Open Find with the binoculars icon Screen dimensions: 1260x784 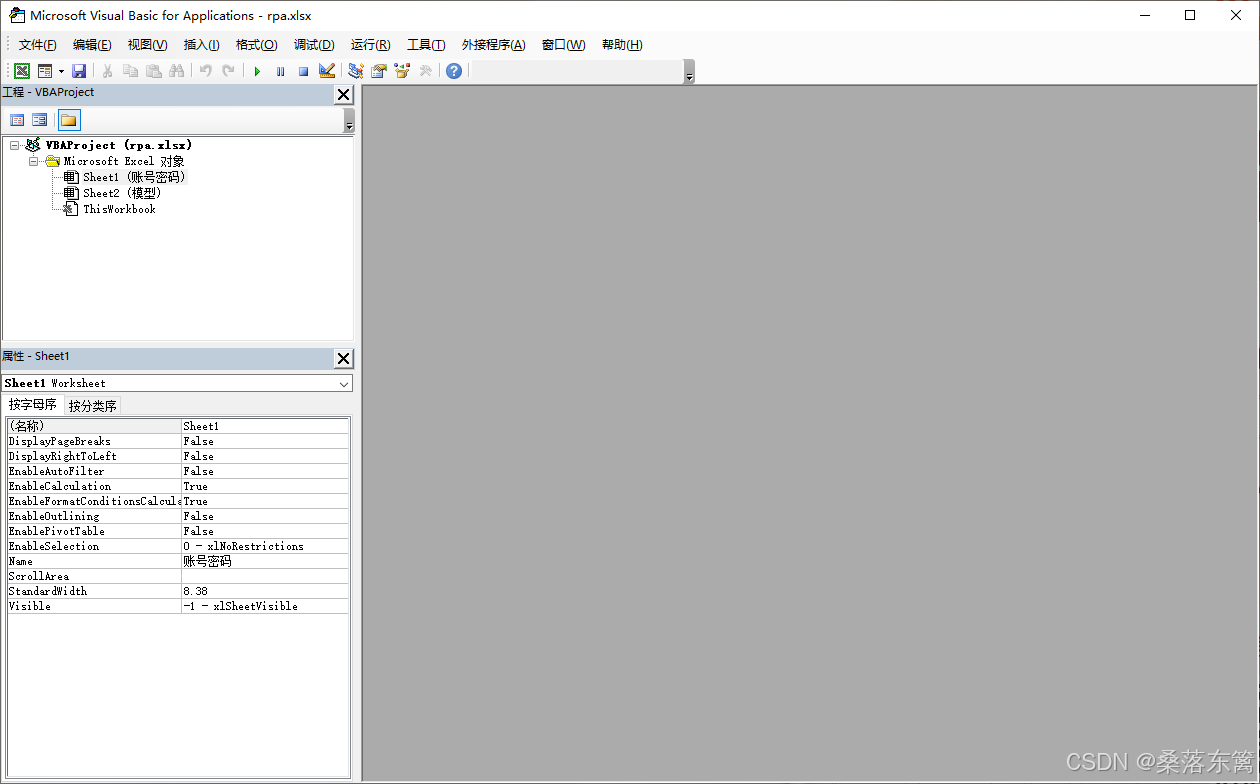point(177,71)
